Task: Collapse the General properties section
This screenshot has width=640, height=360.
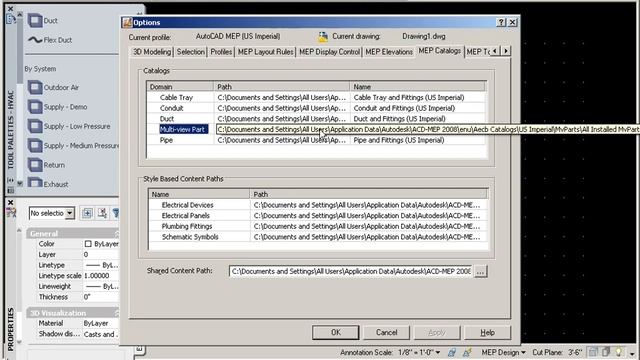Action: coord(116,233)
